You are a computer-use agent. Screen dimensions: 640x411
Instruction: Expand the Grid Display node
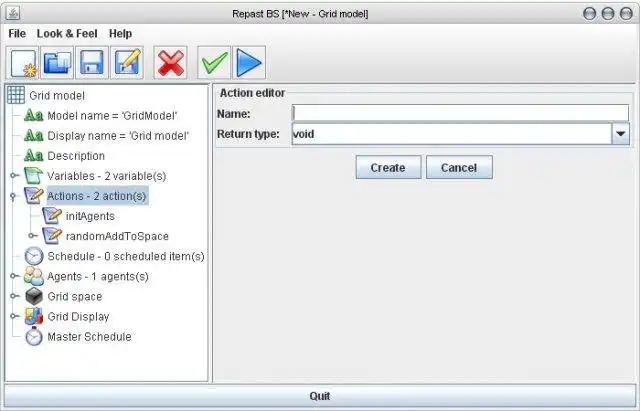(14, 316)
